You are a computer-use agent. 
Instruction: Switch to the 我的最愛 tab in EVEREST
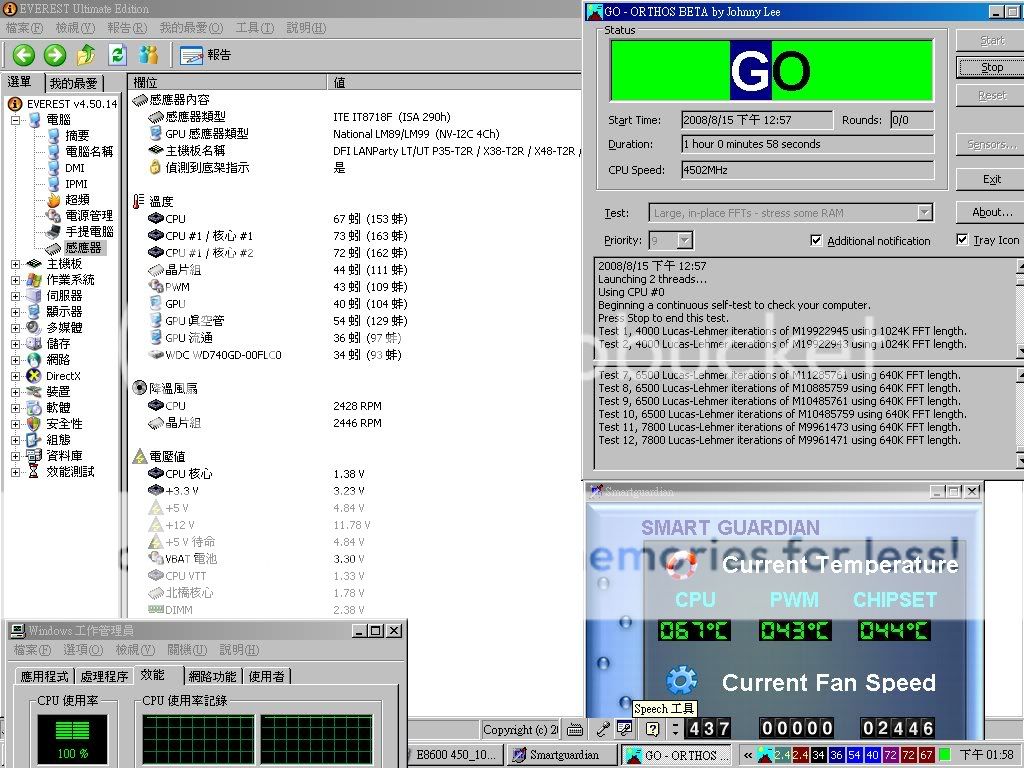pyautogui.click(x=74, y=83)
